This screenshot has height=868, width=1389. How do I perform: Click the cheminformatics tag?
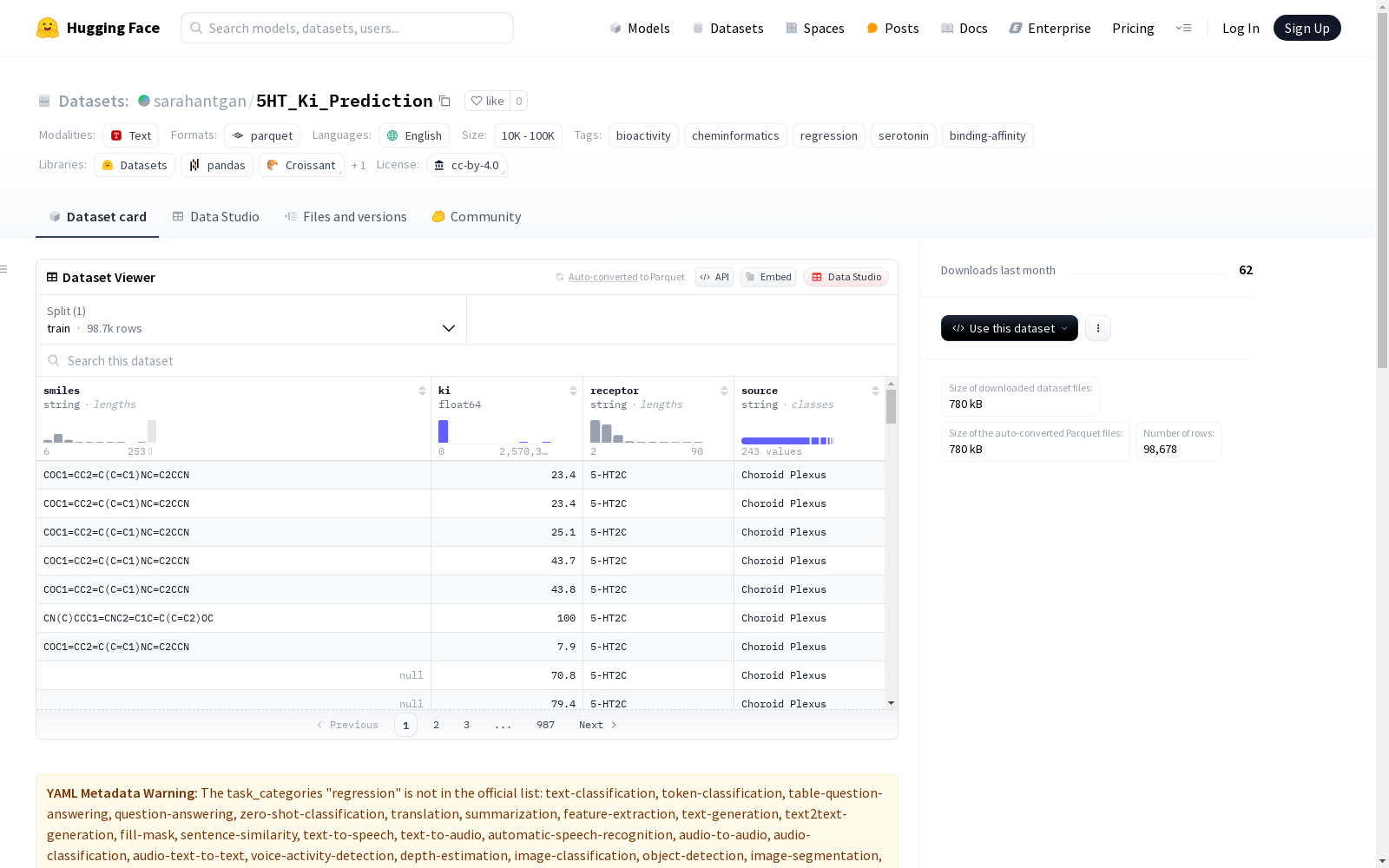click(x=735, y=135)
